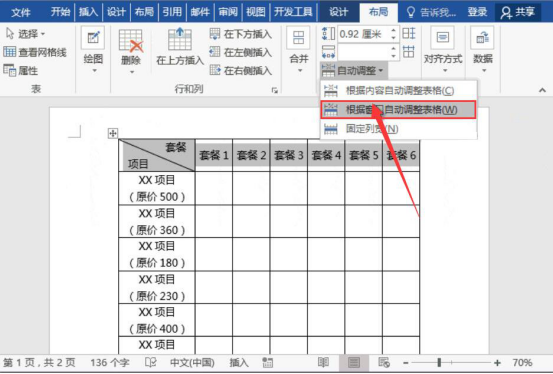Choose 固定列宽(N)
Image resolution: width=553 pixels, height=374 pixels.
399,129
